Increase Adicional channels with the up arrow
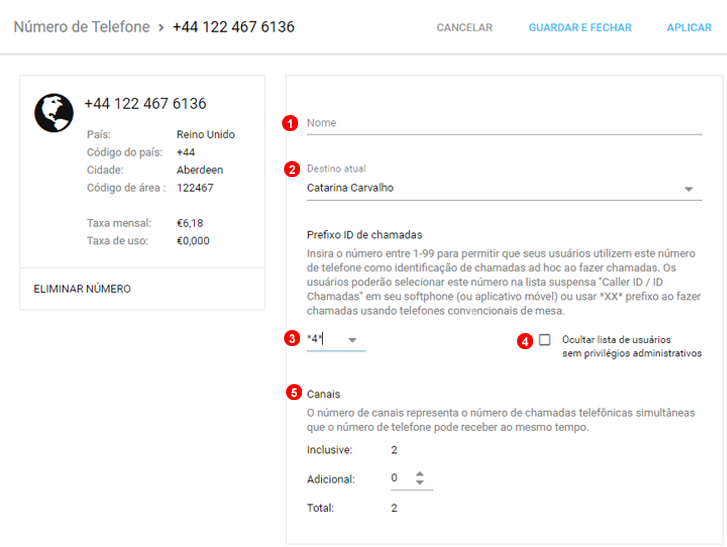The image size is (727, 547). point(420,473)
